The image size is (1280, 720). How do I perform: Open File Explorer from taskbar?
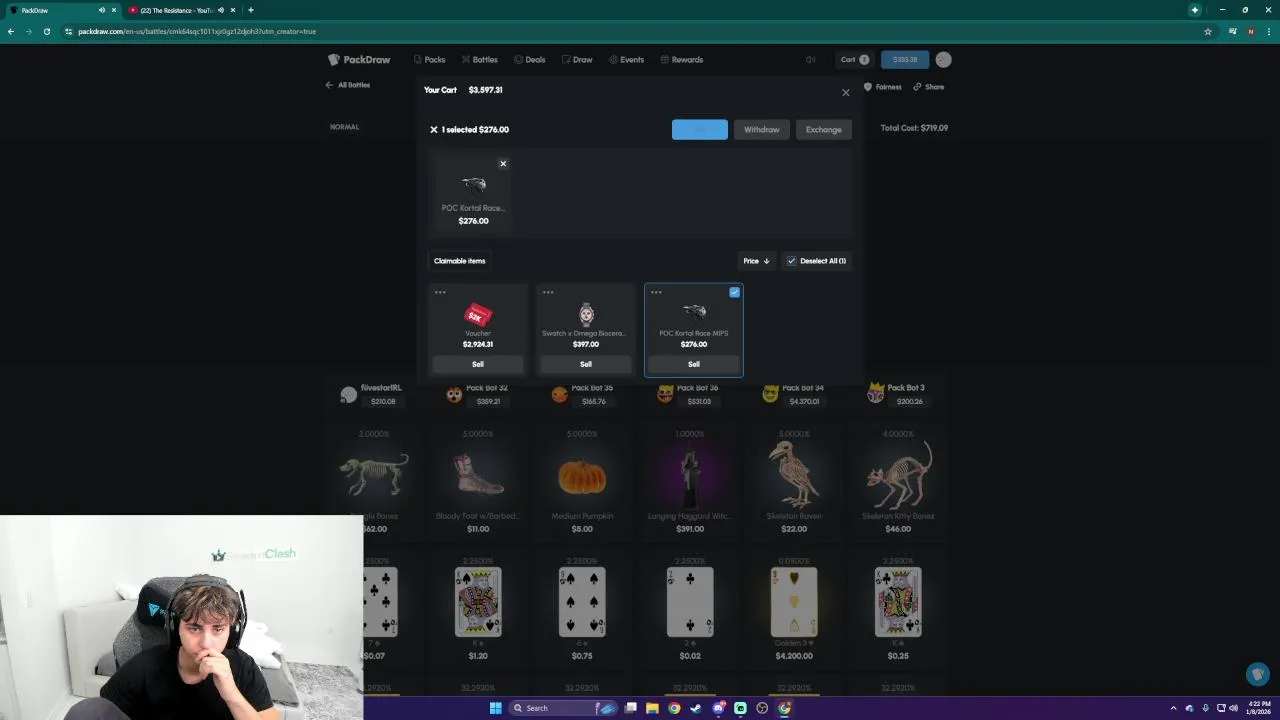652,708
